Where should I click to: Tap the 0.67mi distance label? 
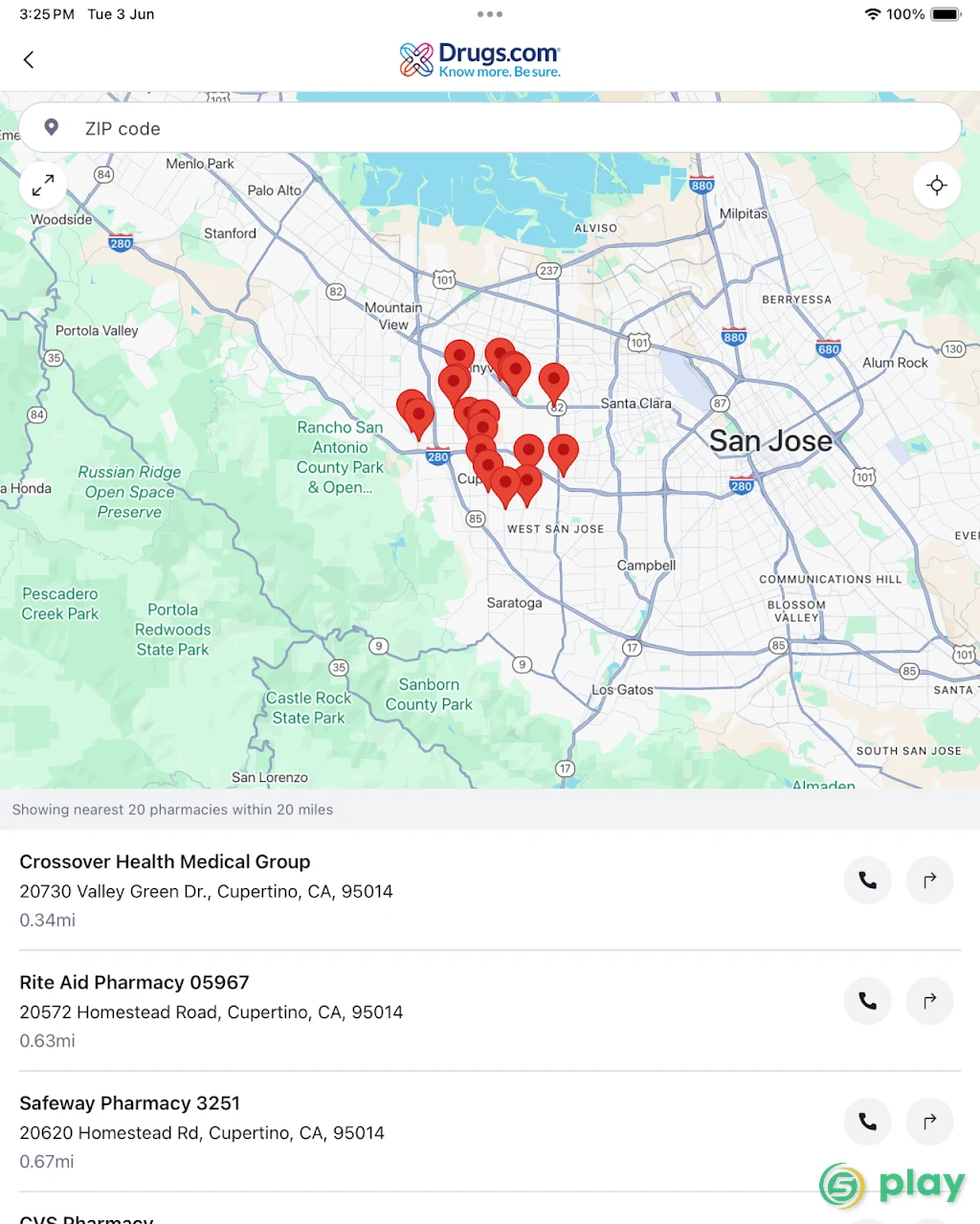[x=47, y=1162]
